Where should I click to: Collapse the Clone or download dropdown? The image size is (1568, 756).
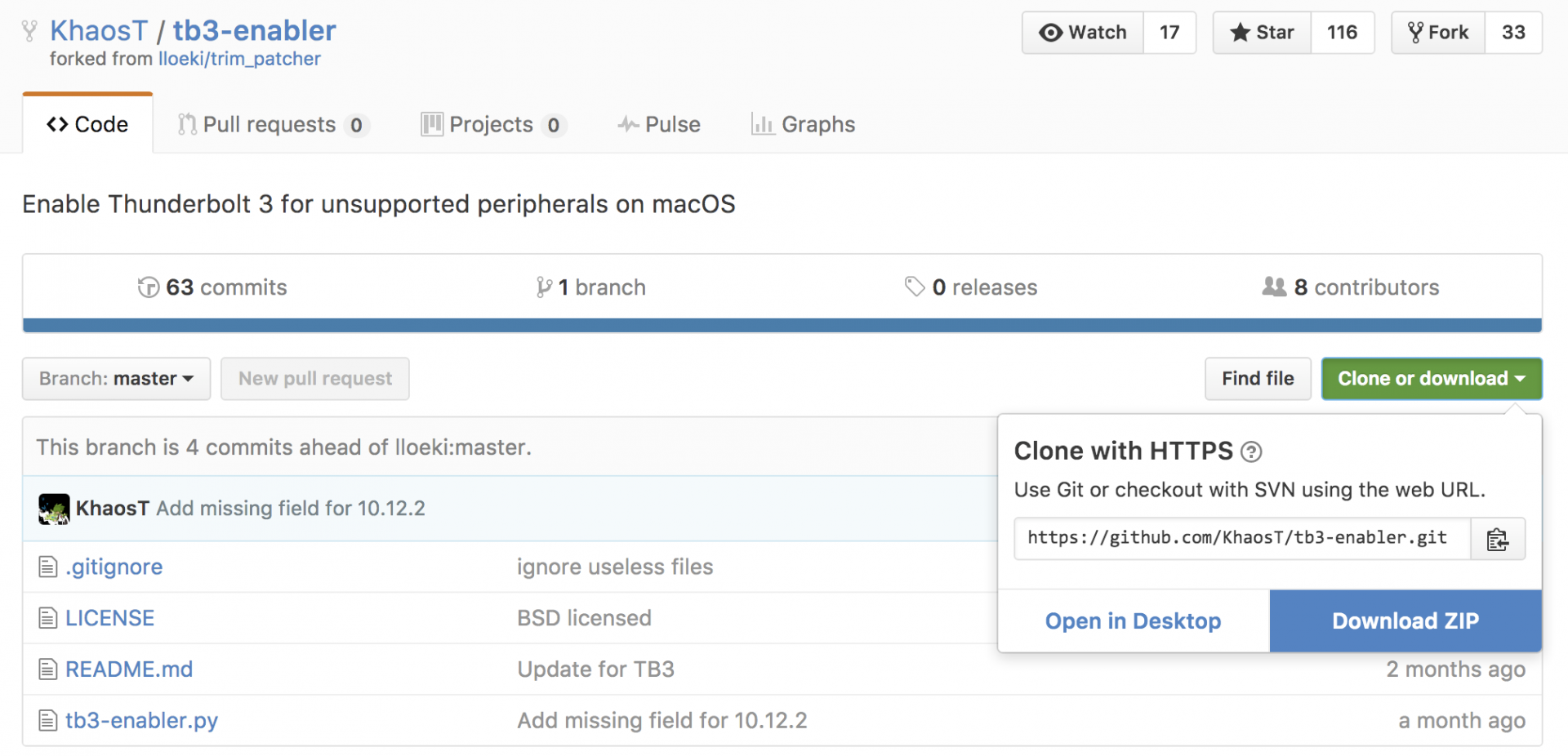(x=1431, y=379)
